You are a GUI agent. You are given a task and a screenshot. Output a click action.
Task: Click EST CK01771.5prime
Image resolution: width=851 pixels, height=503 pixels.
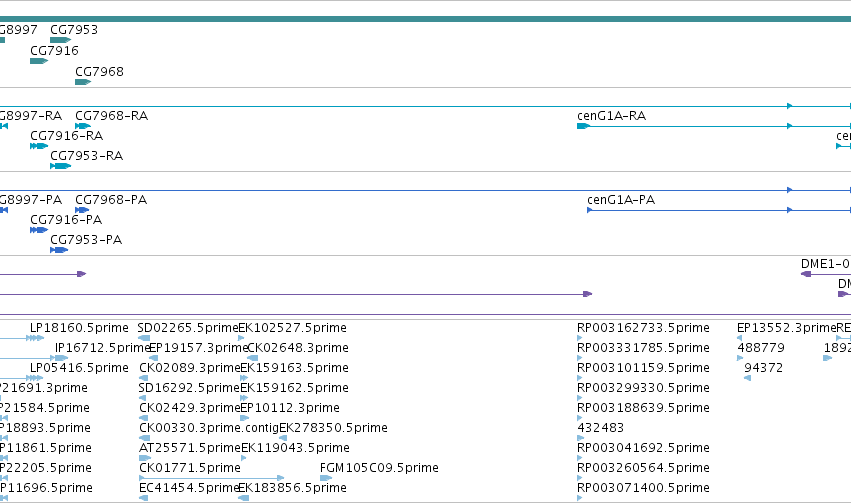(189, 468)
